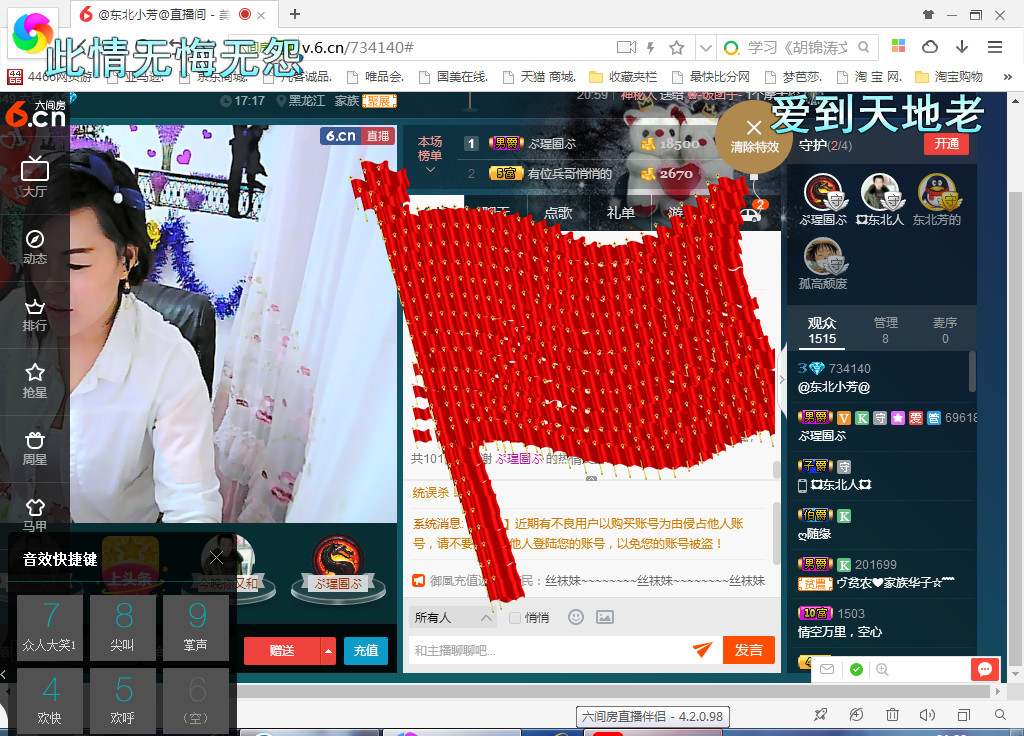The image size is (1024, 736).
Task: Play sound effect 9 掌声
Action: pyautogui.click(x=196, y=628)
